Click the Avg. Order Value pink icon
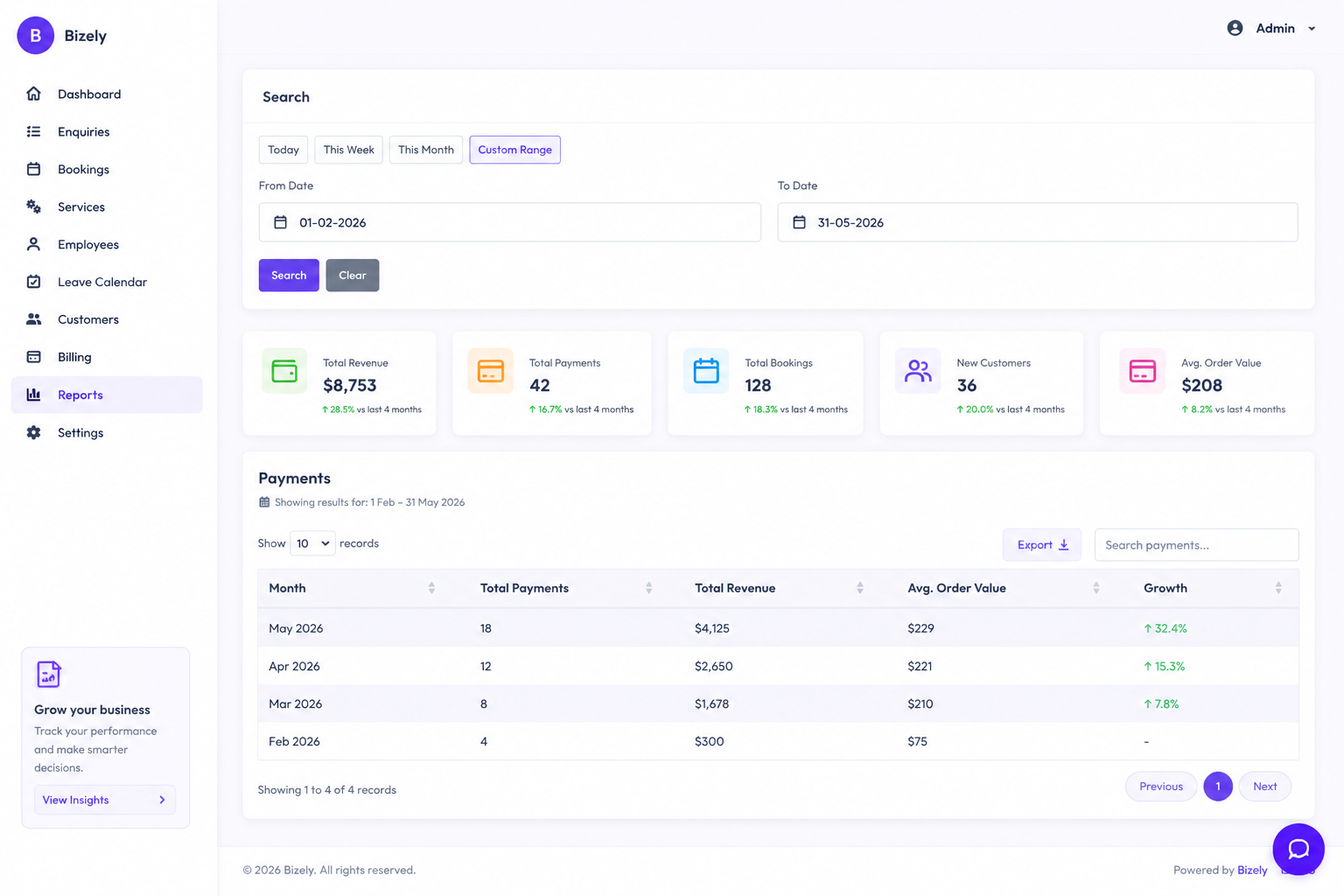Viewport: 1344px width, 896px height. (x=1142, y=371)
